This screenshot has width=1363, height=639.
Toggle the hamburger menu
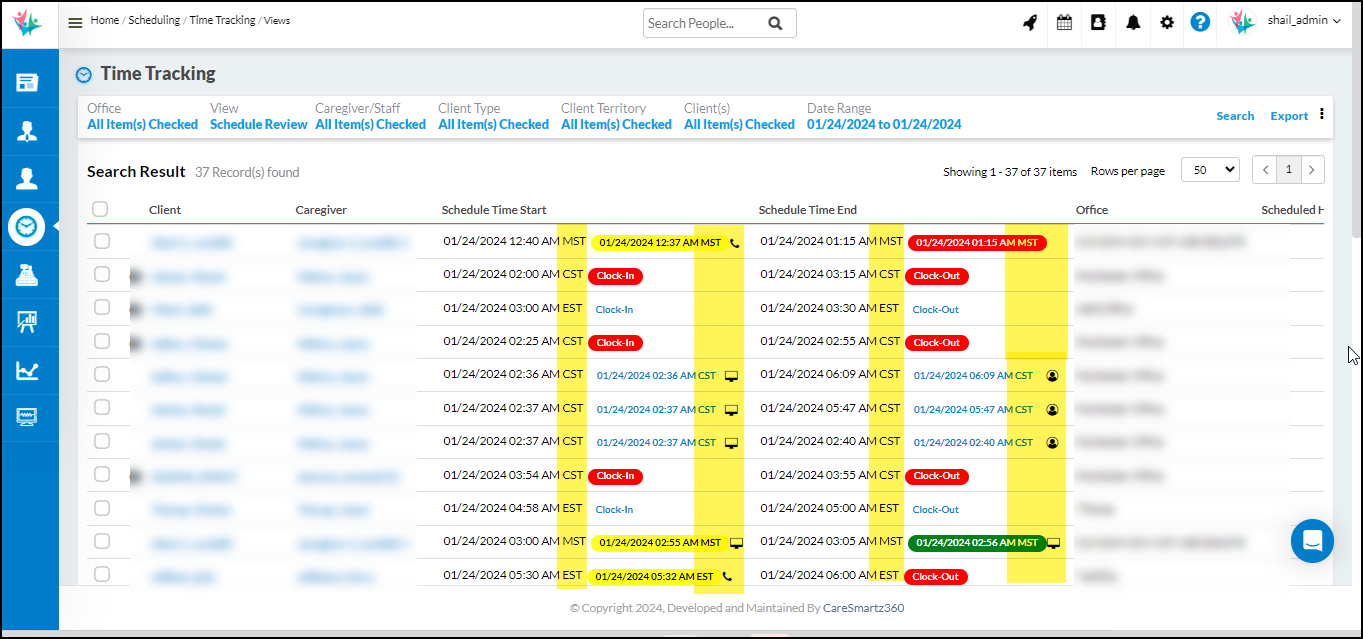(75, 22)
